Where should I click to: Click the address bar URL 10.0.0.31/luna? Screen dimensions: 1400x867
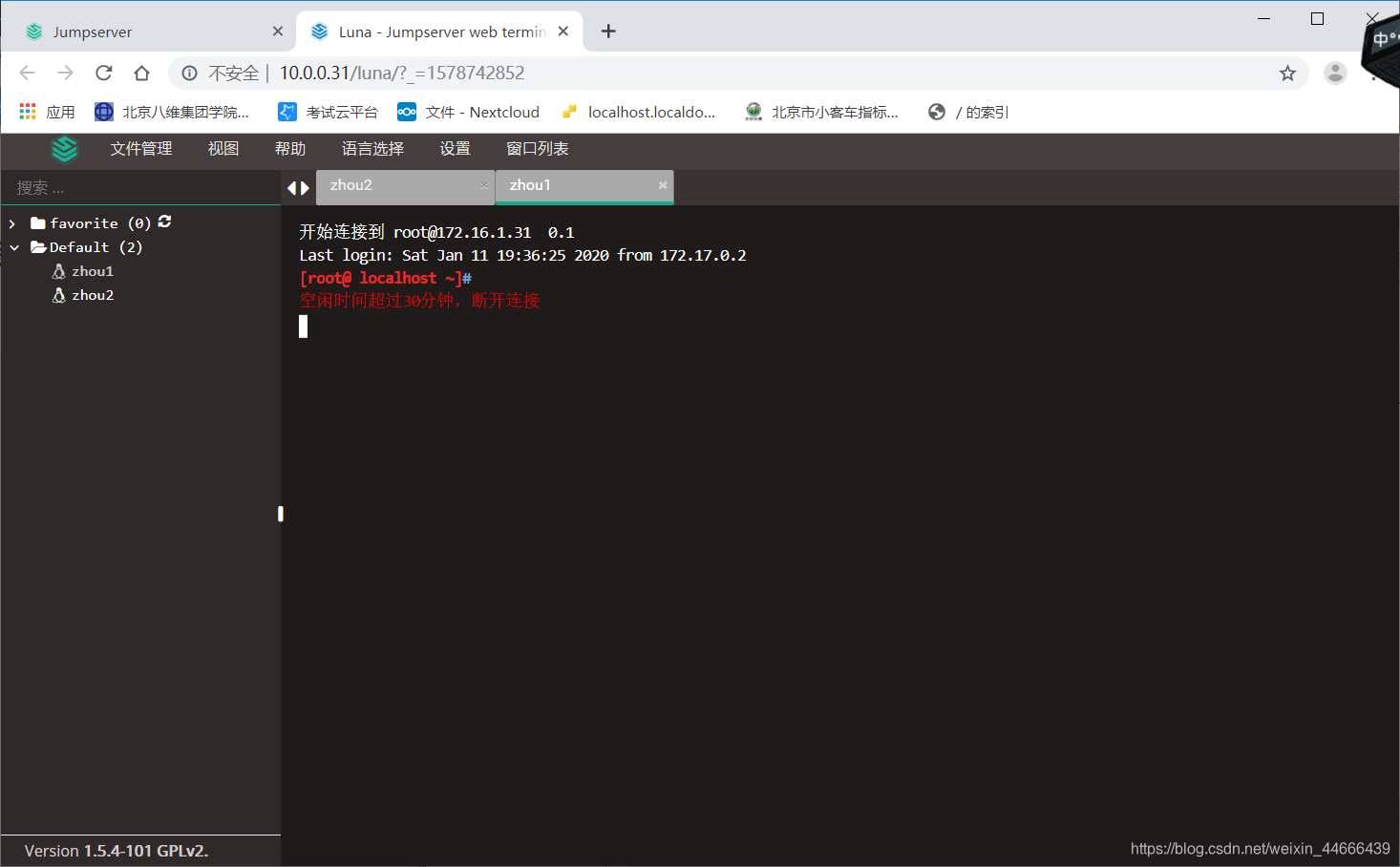[402, 74]
